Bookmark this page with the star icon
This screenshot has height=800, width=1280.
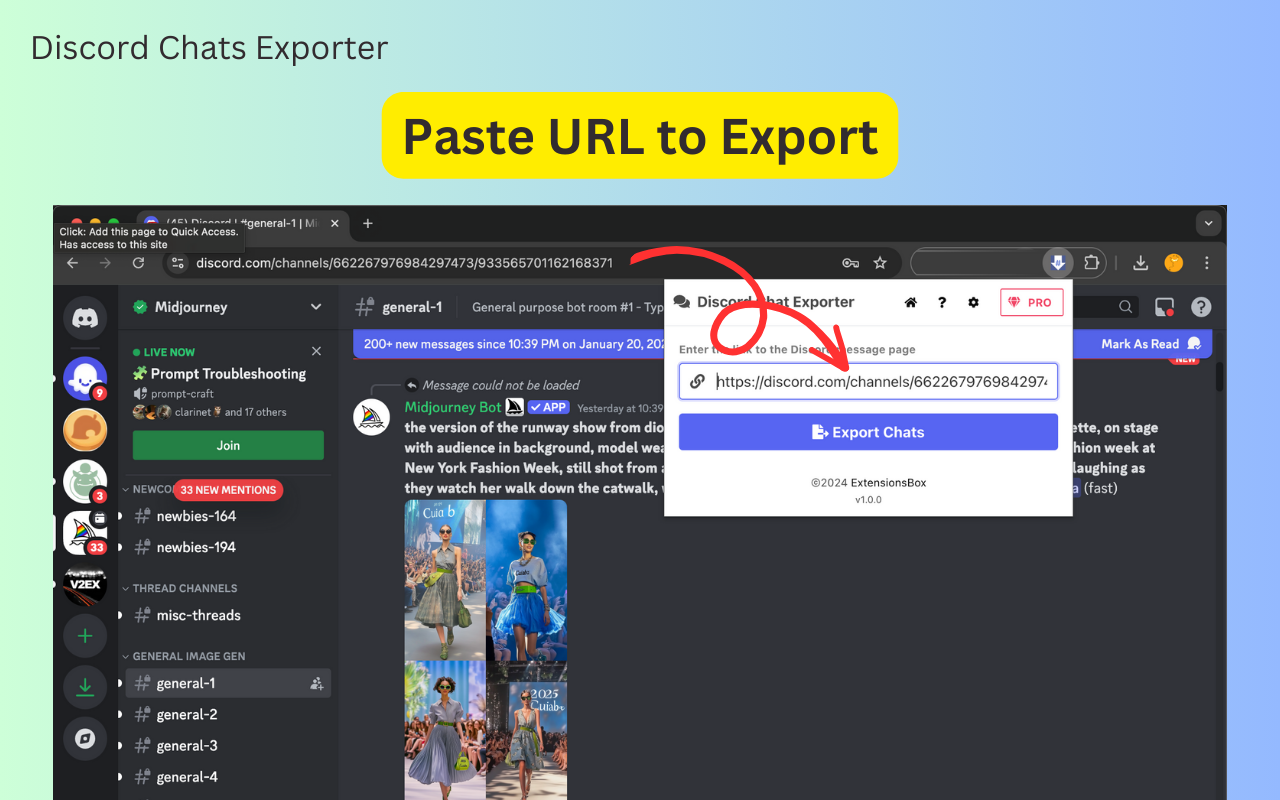click(x=880, y=263)
